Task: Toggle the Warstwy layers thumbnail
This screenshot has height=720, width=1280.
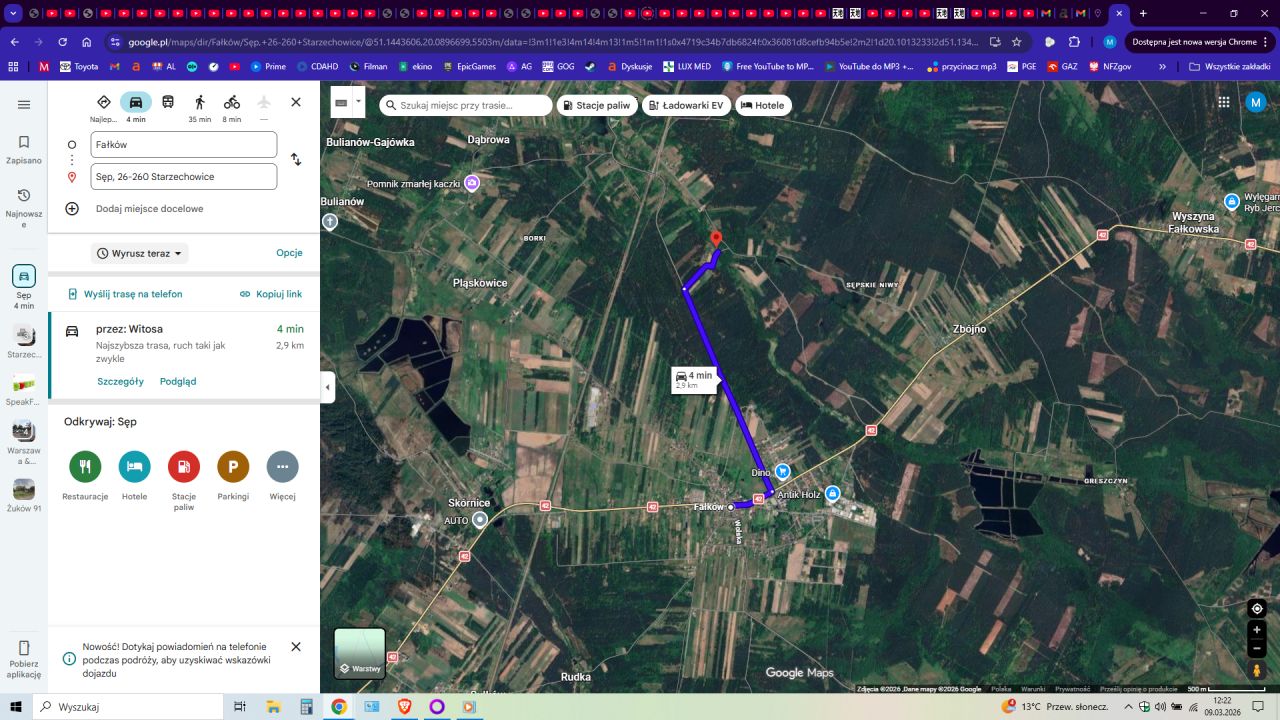Action: (359, 653)
